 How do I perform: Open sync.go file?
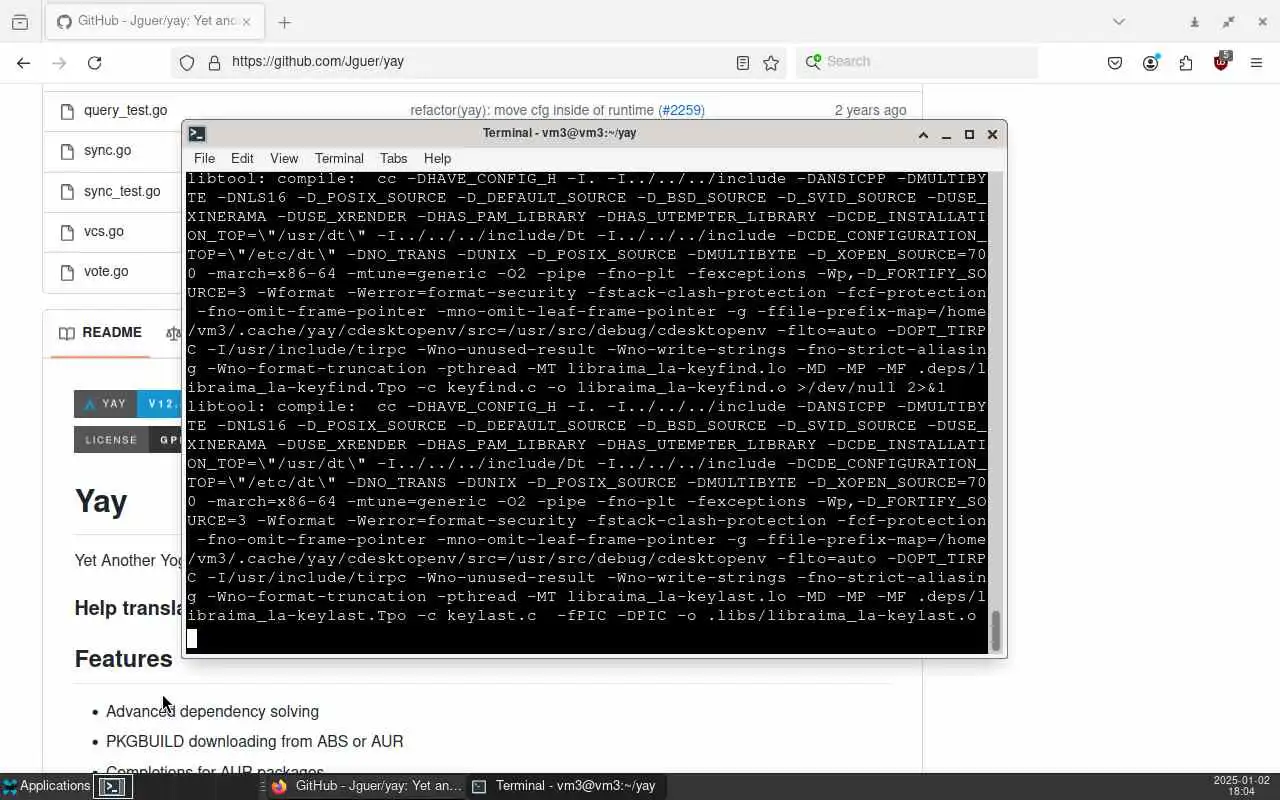pos(107,150)
